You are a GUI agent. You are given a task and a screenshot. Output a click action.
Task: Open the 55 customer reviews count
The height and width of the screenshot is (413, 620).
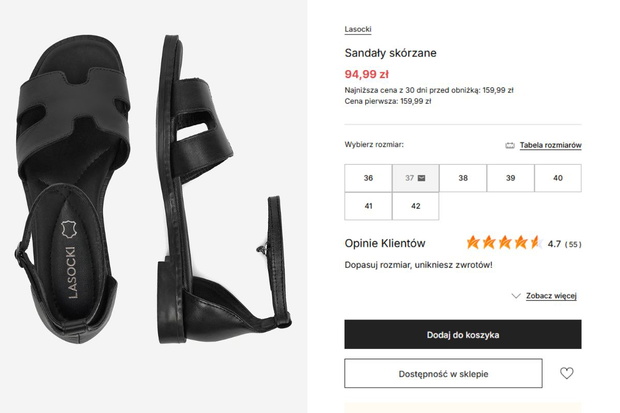[573, 244]
